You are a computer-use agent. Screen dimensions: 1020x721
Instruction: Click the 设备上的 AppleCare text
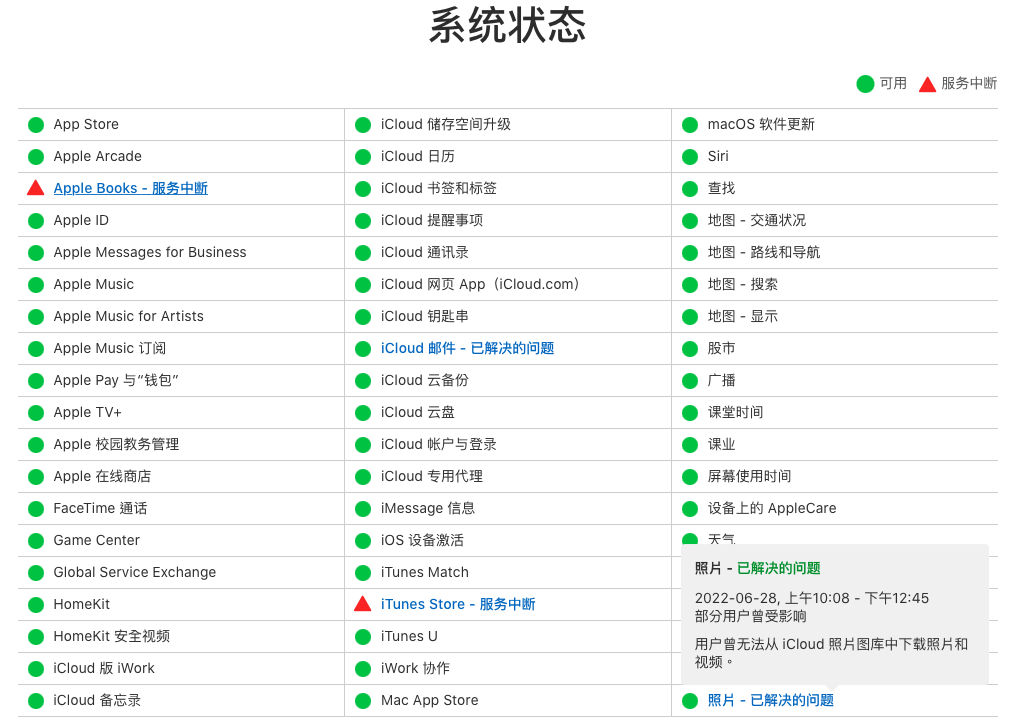pyautogui.click(x=772, y=508)
